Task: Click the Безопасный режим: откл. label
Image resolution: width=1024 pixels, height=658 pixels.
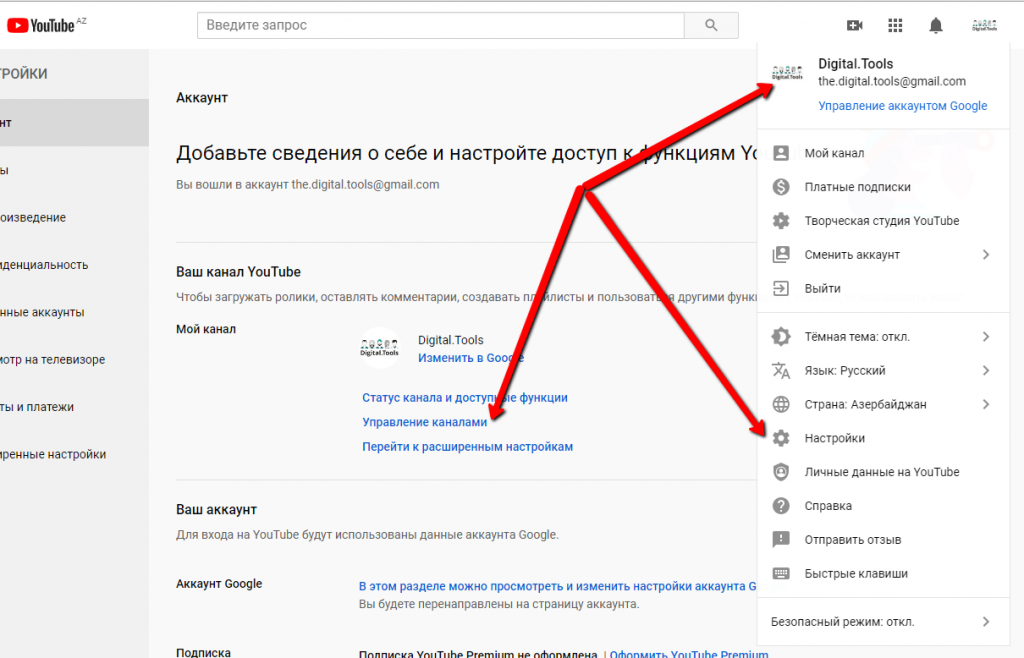Action: 842,622
